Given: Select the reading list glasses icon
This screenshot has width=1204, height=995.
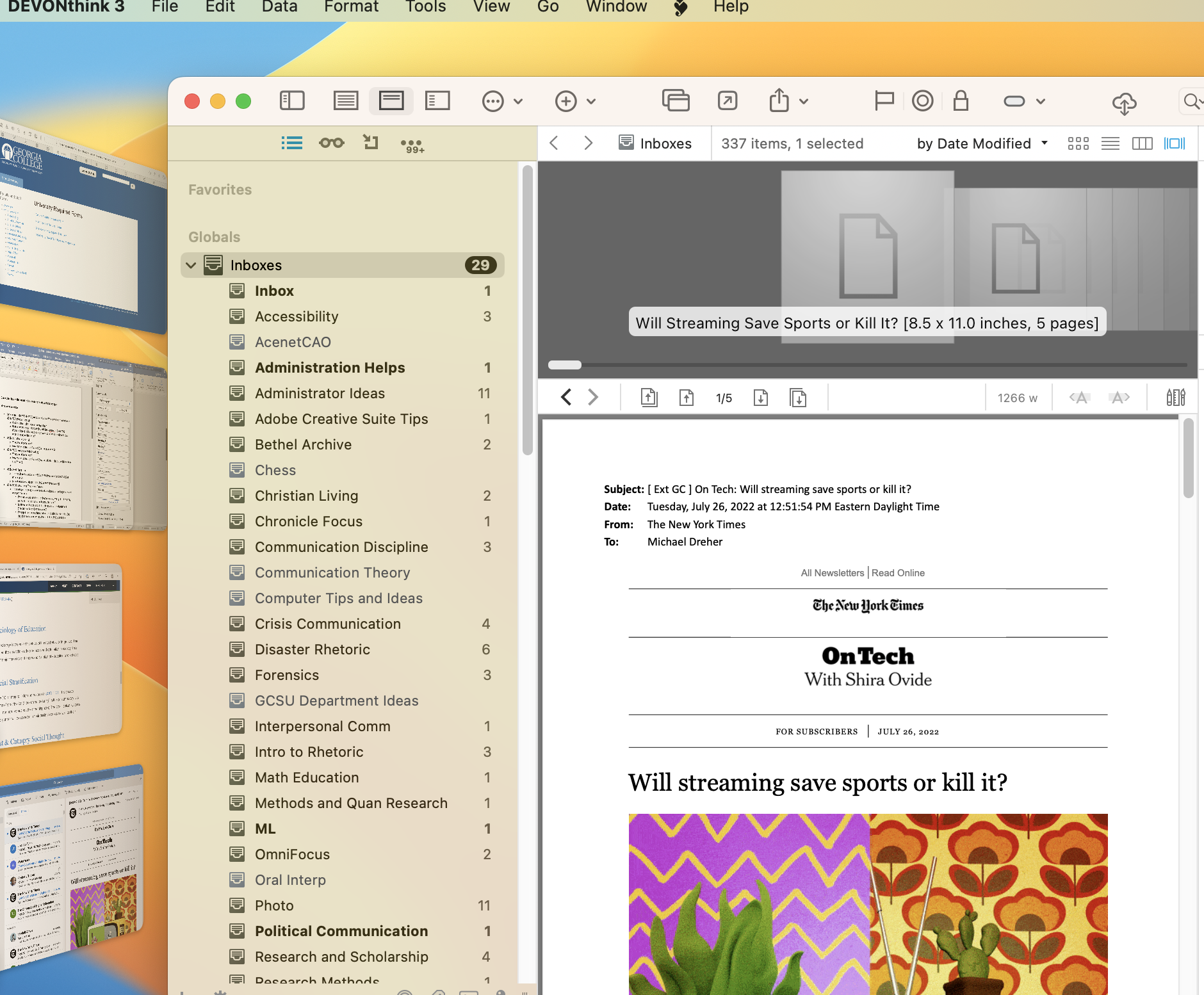Looking at the screenshot, I should pyautogui.click(x=331, y=143).
